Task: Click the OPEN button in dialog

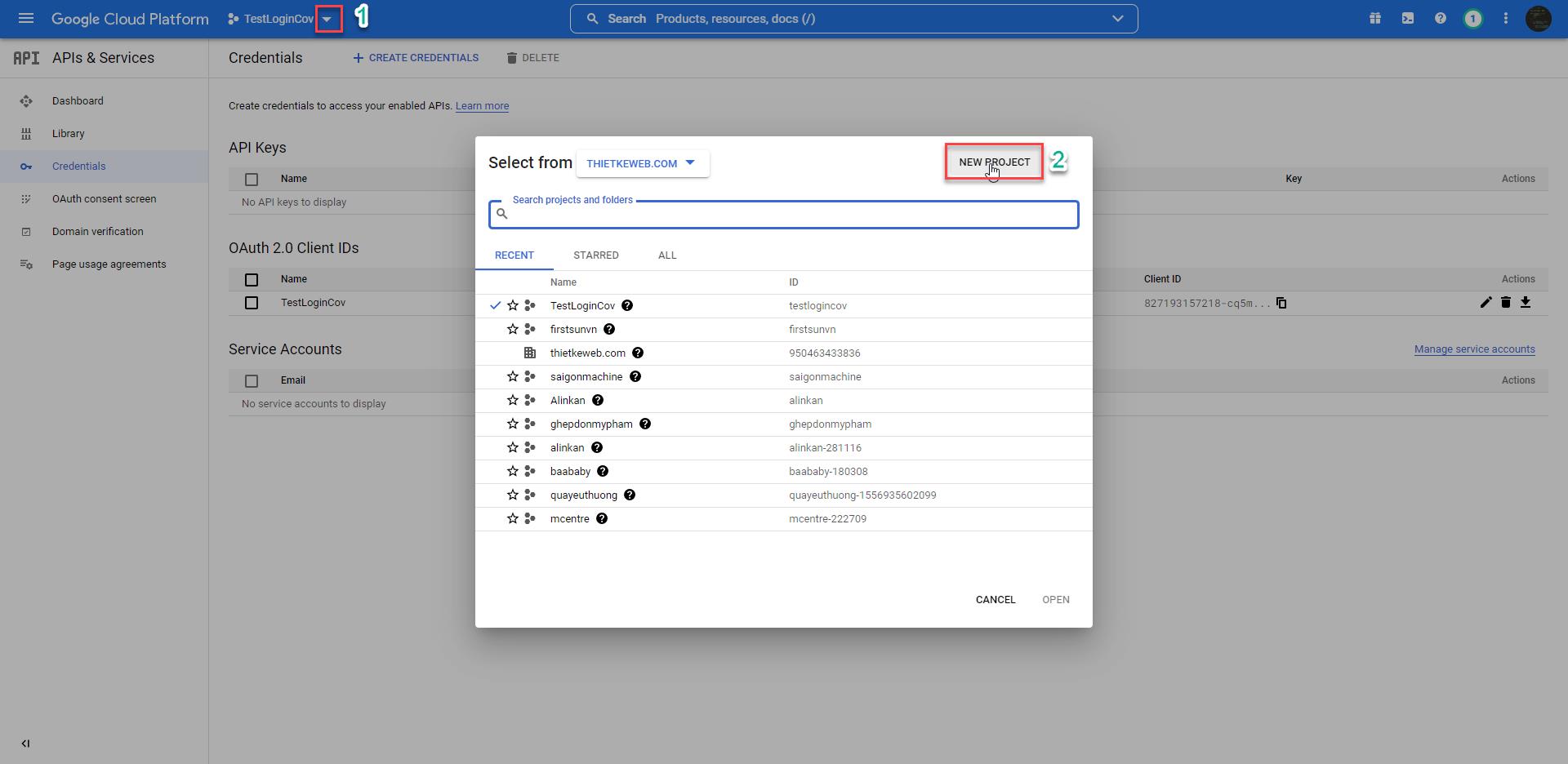Action: [x=1056, y=600]
